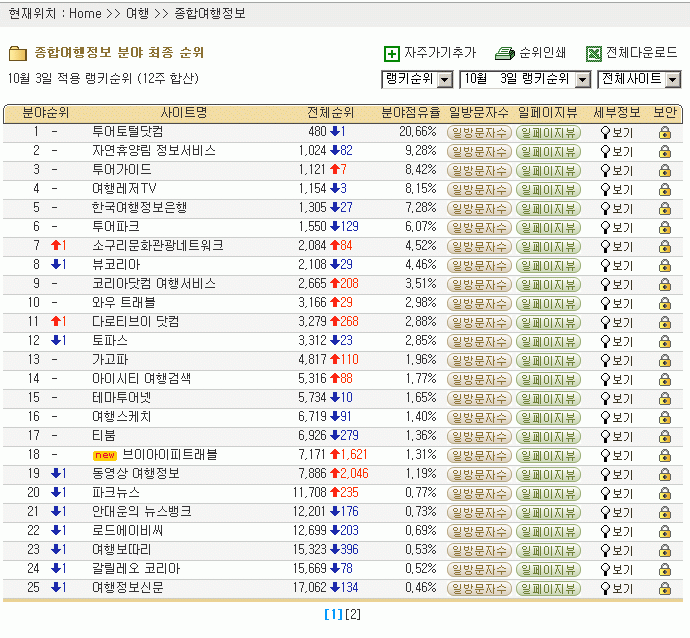Open the 뷰코리아 site name

[x=116, y=264]
